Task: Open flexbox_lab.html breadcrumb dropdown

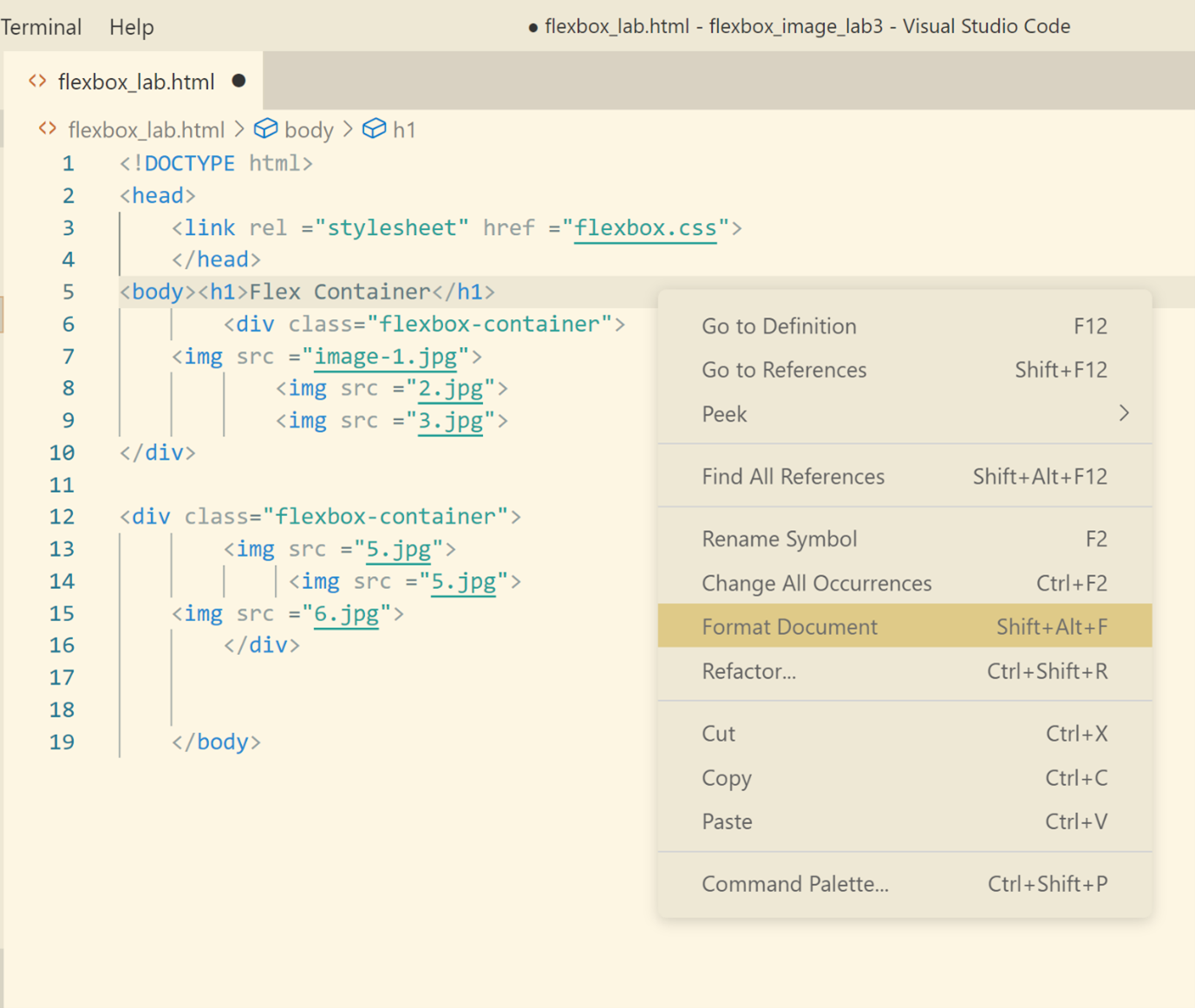Action: (146, 130)
